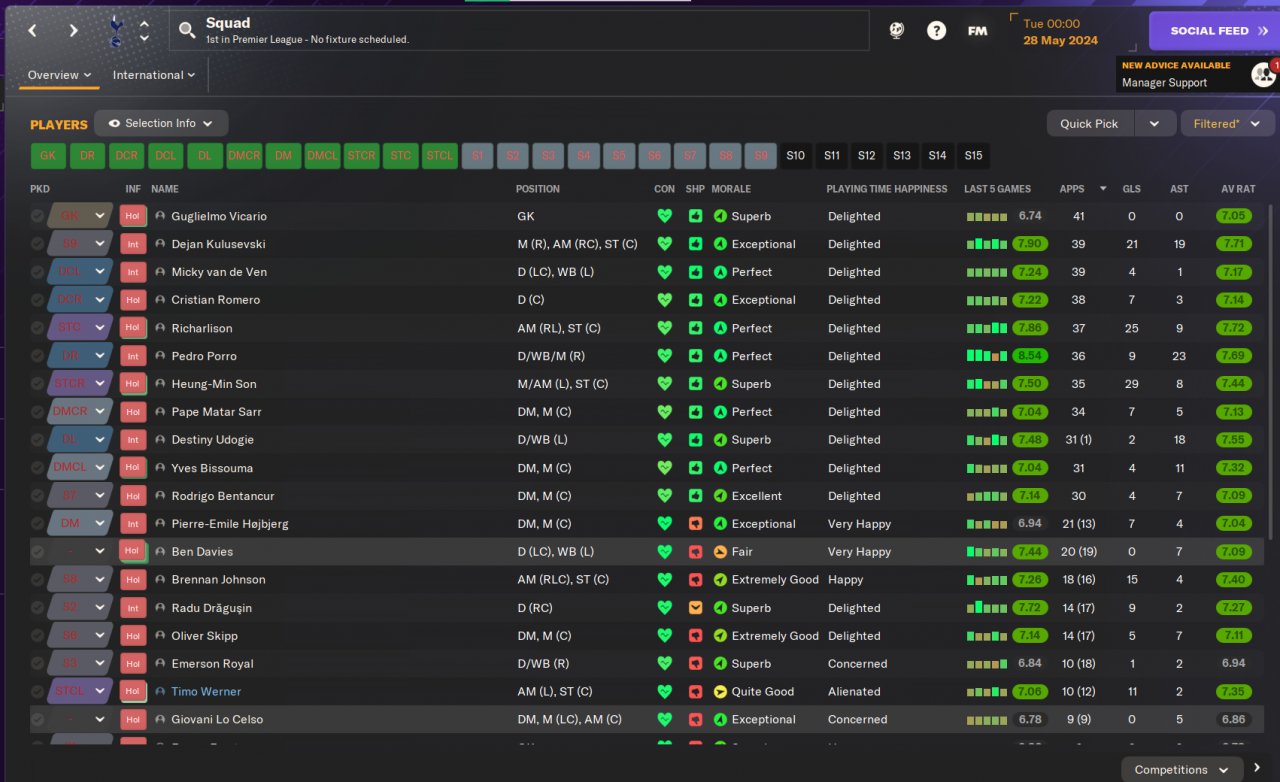This screenshot has width=1280, height=782.
Task: Select the GK formation slot
Action: point(48,156)
